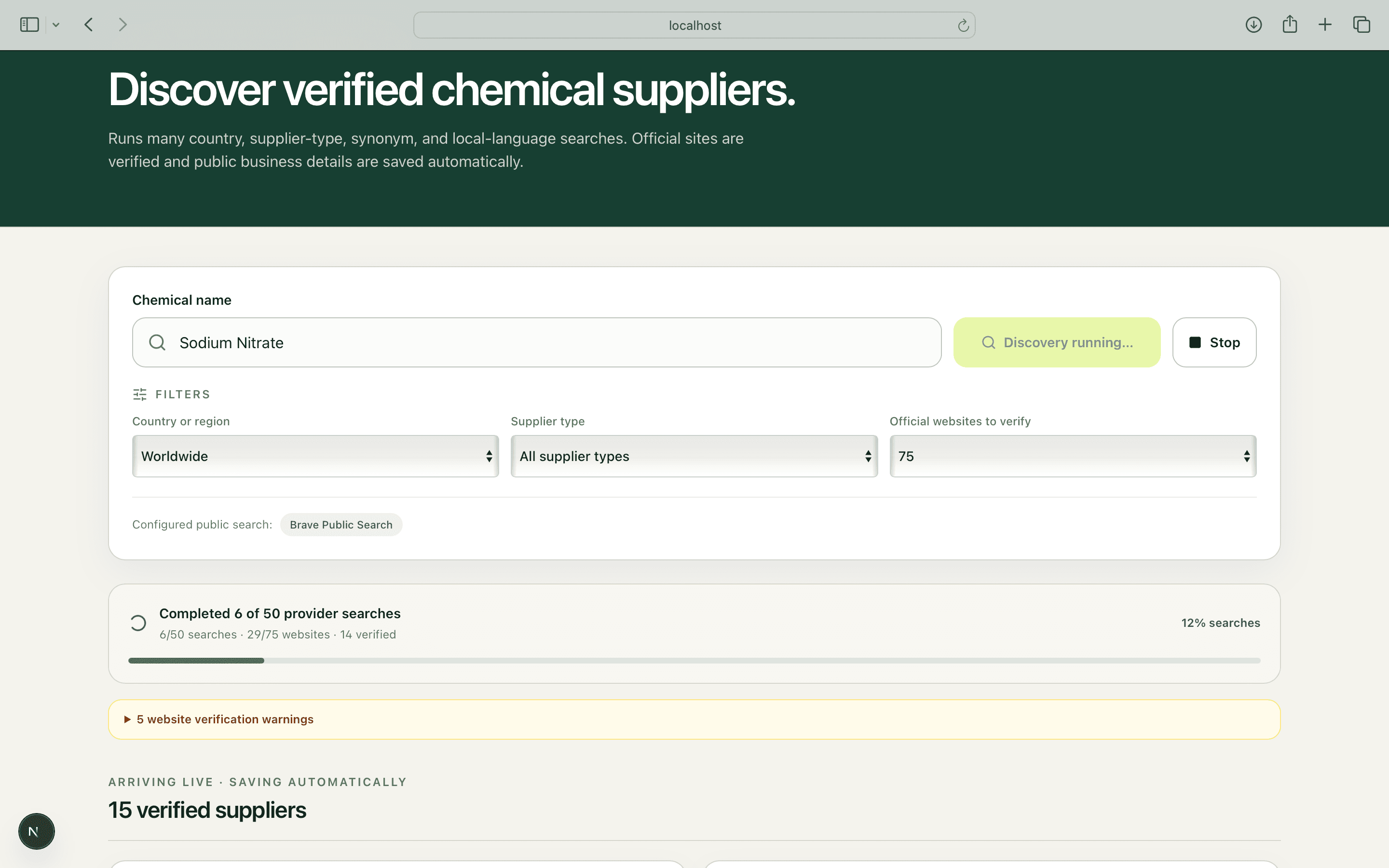Go back with the back arrow
The image size is (1389, 868).
point(88,25)
